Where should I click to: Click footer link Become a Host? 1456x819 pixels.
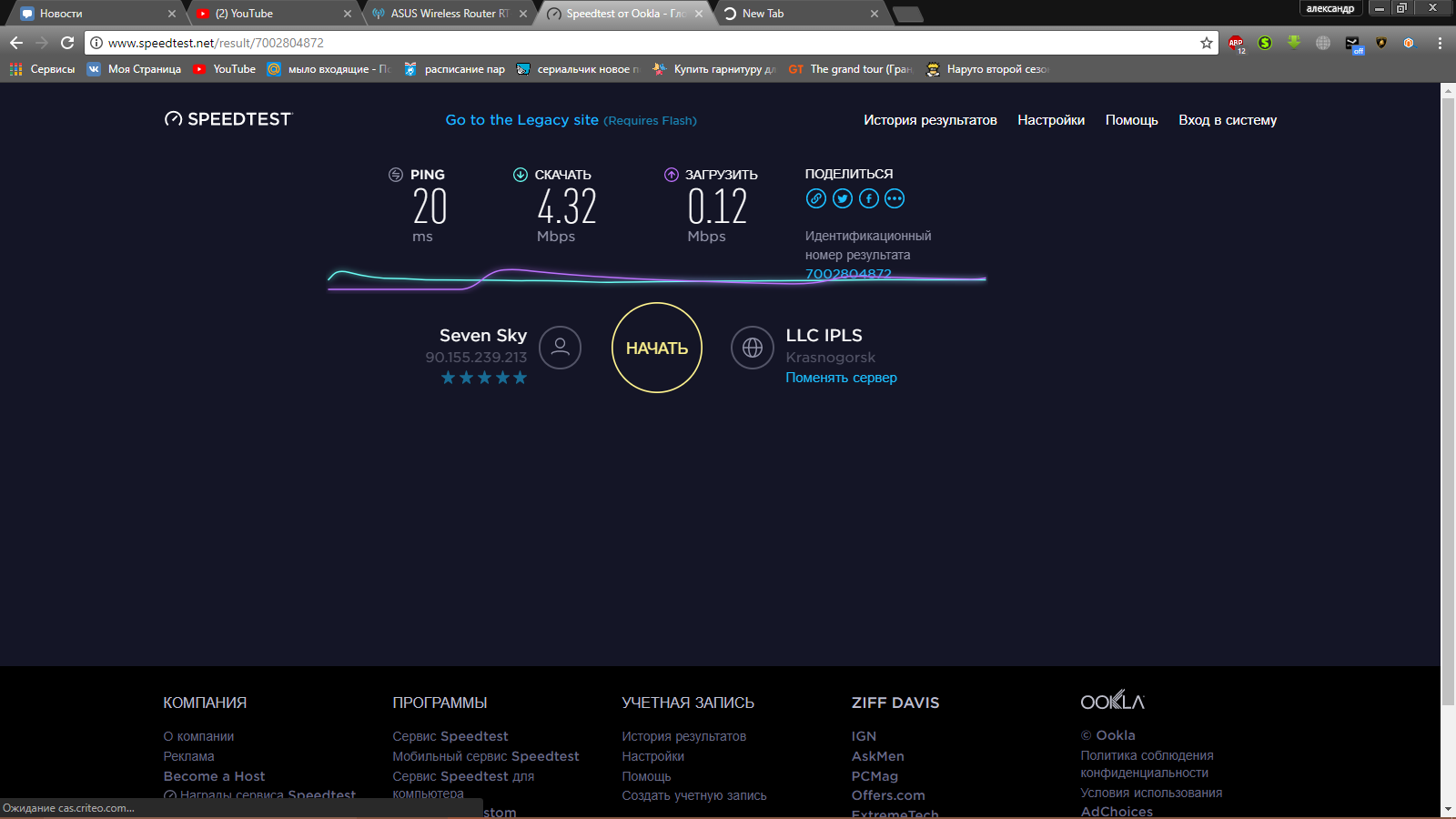point(214,776)
